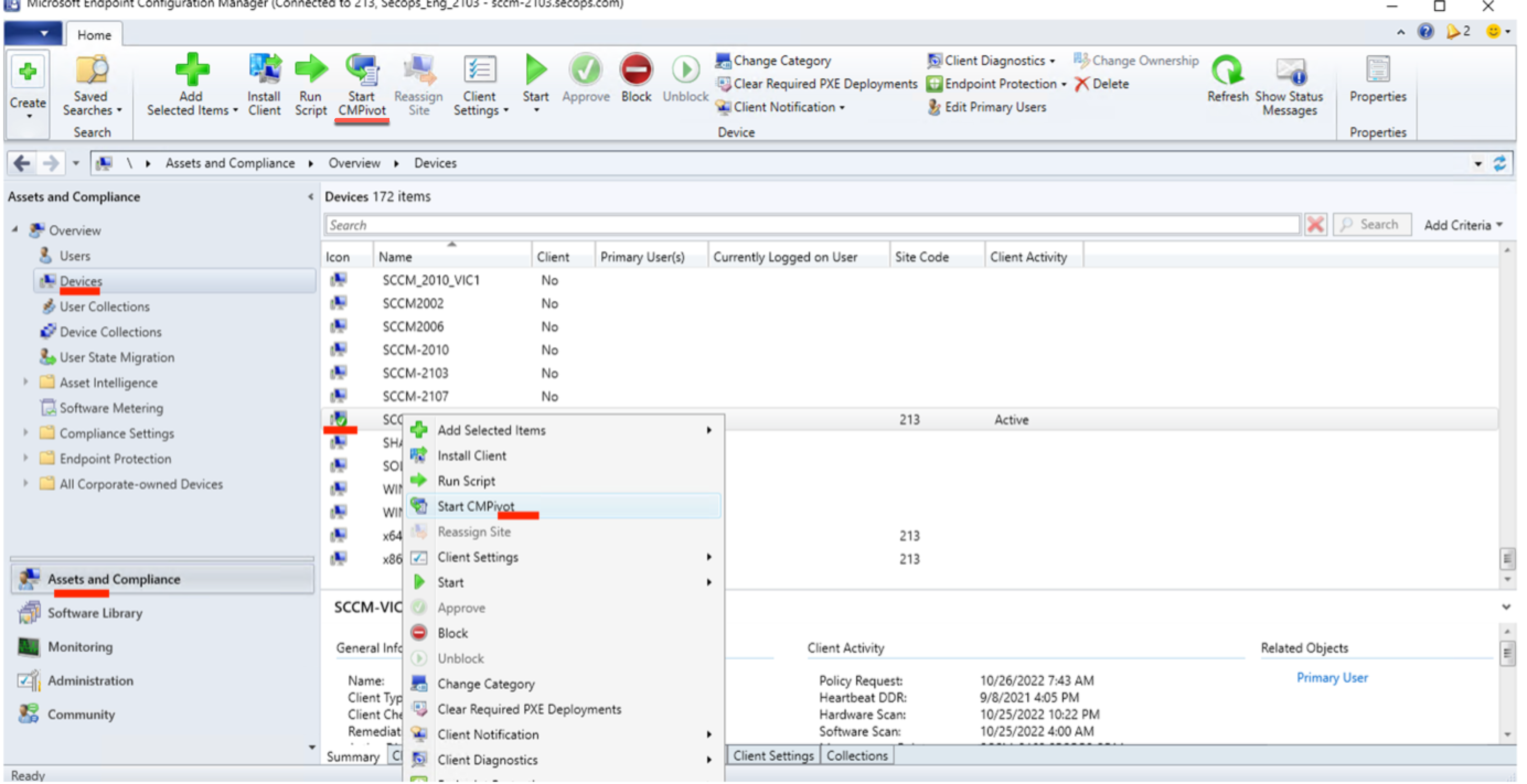Click the Search button
Viewport: 1527px width, 784px height.
point(1372,225)
